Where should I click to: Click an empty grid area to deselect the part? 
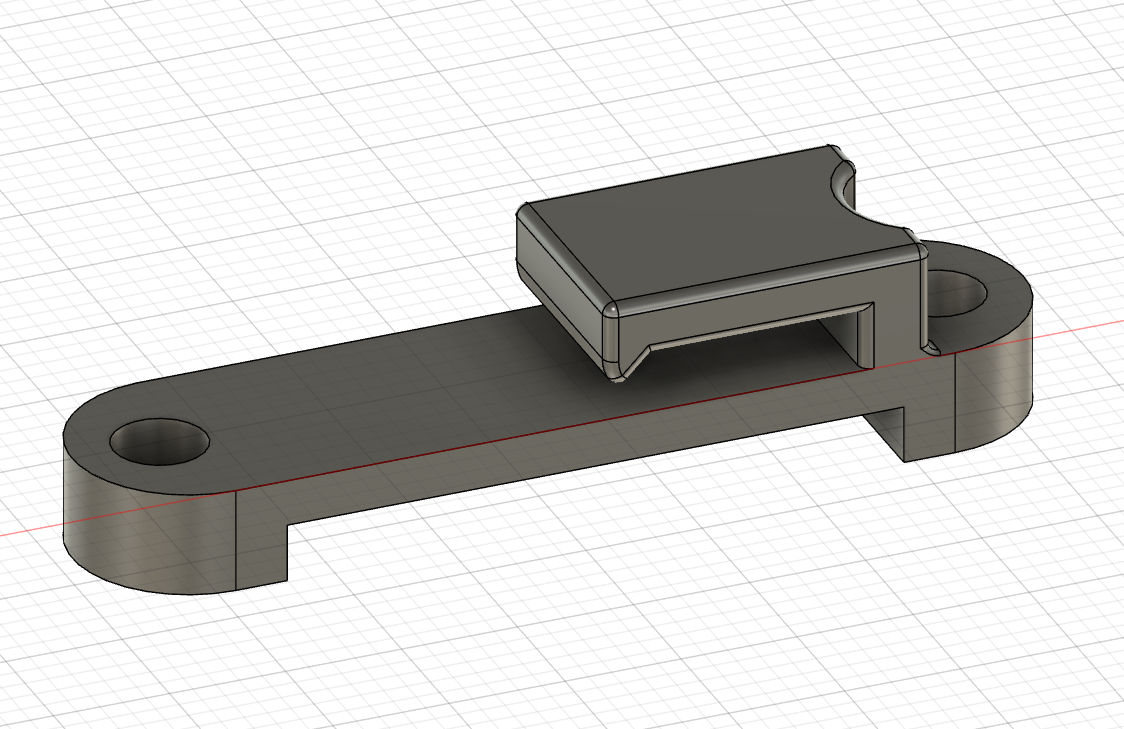click(200, 120)
